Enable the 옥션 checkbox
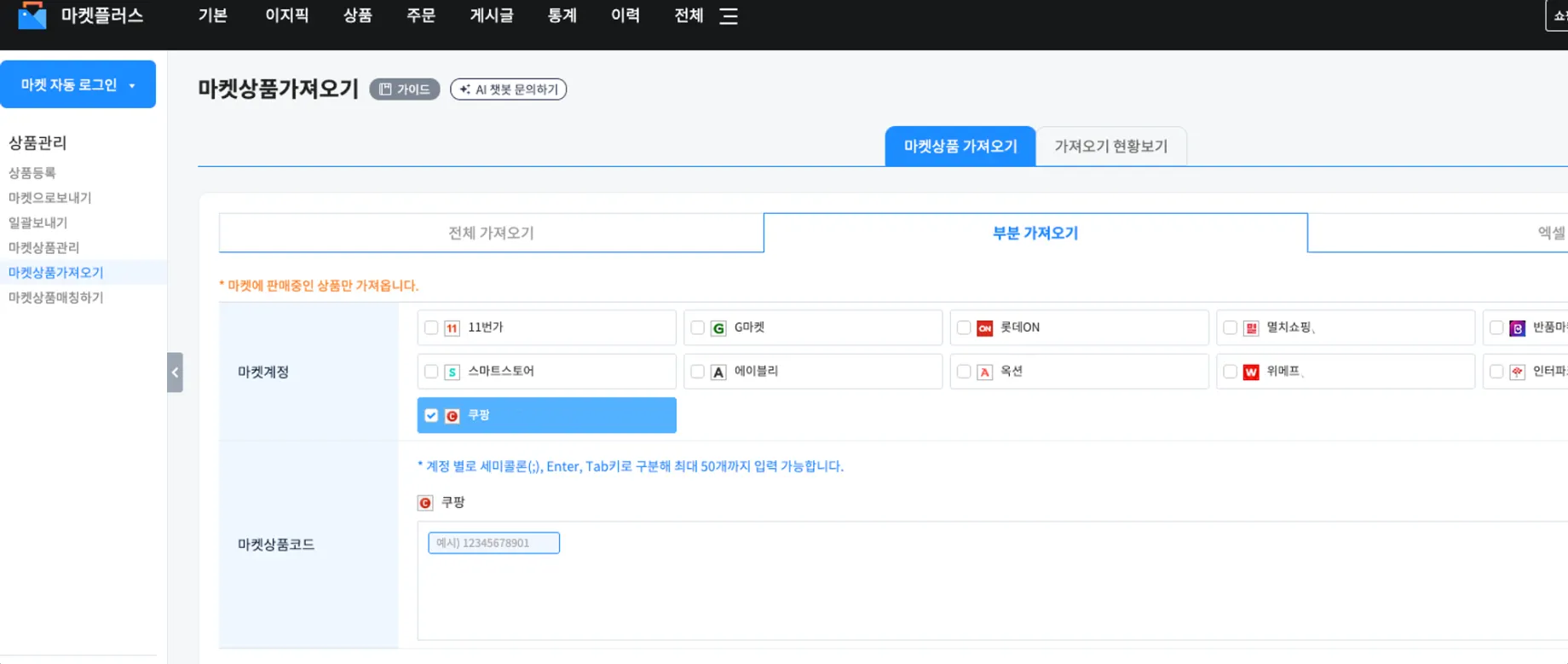Screen dimensions: 1568x664 [x=964, y=372]
